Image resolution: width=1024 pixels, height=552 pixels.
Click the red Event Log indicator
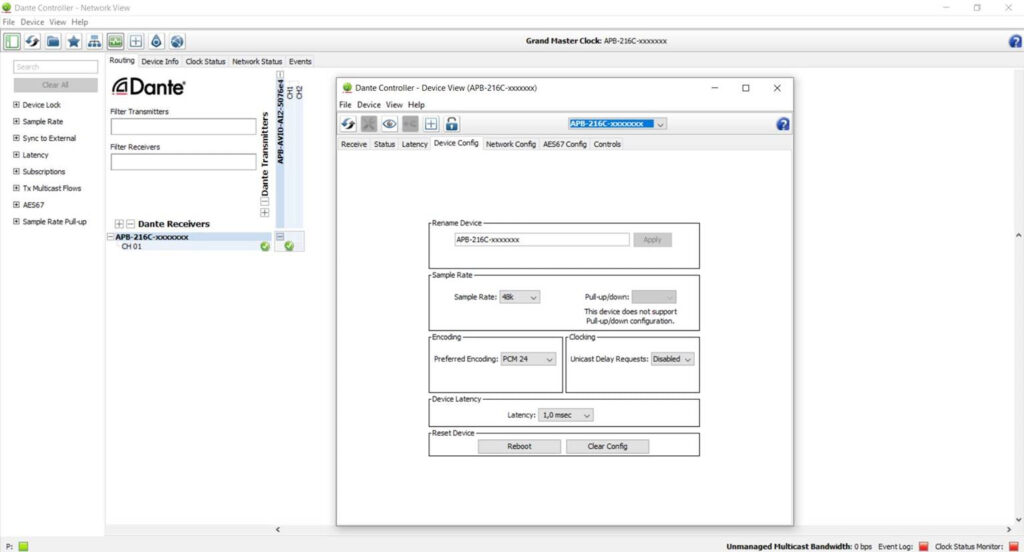[923, 546]
